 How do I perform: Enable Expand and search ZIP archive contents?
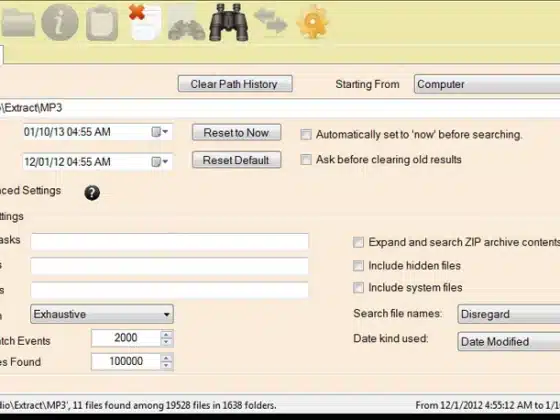[358, 242]
